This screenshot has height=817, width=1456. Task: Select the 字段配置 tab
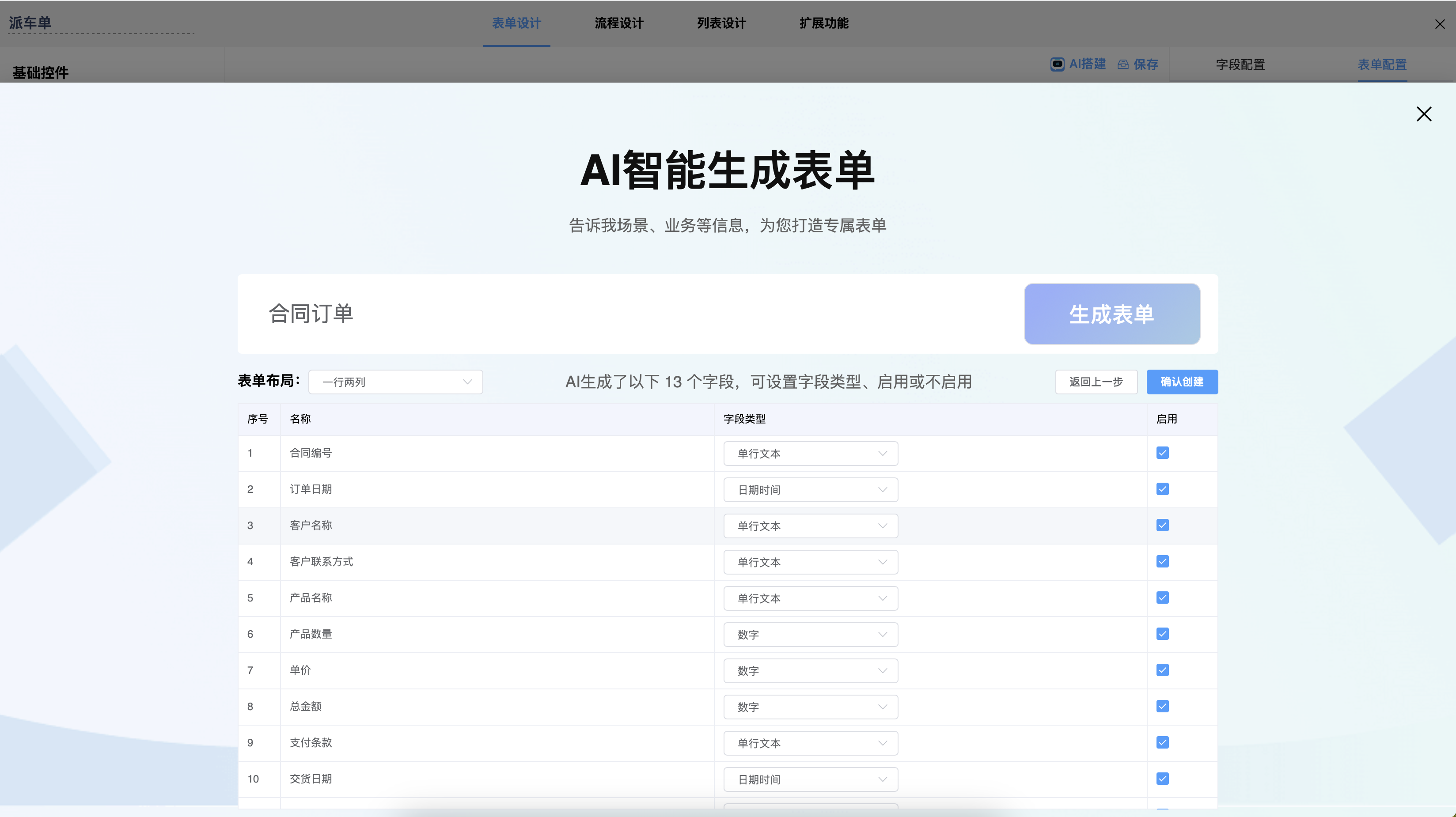coord(1240,64)
